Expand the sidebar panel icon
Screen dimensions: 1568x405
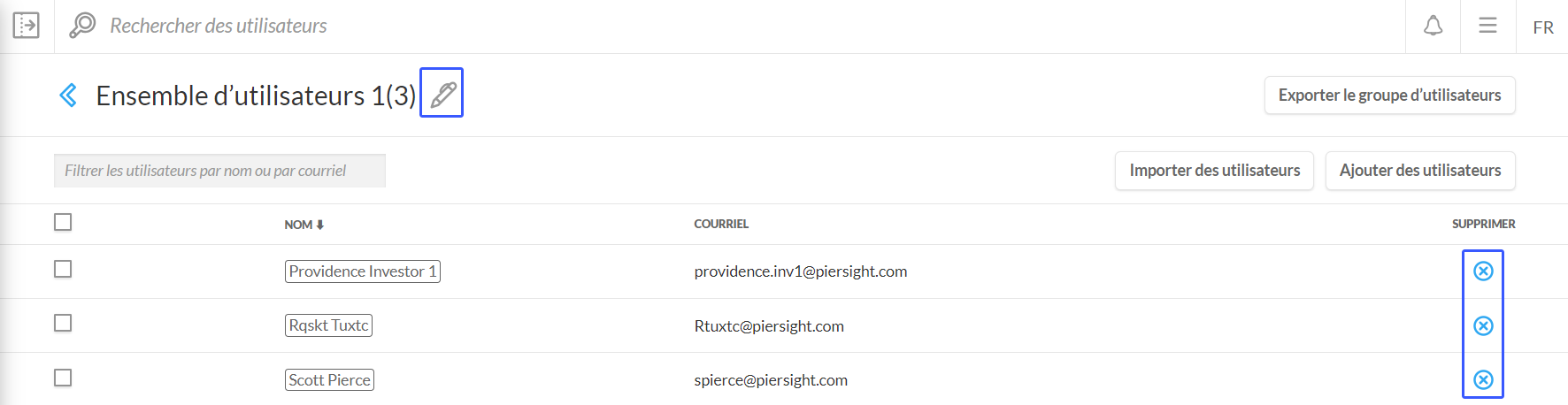27,26
